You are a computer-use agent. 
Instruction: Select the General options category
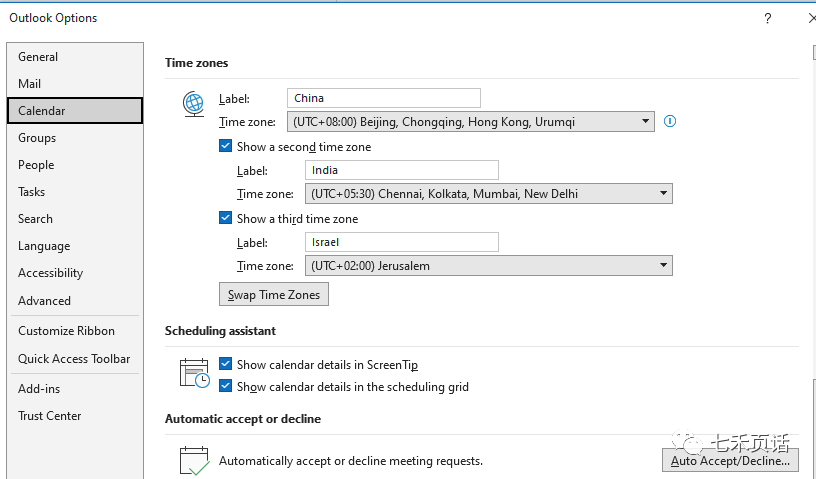tap(75, 57)
